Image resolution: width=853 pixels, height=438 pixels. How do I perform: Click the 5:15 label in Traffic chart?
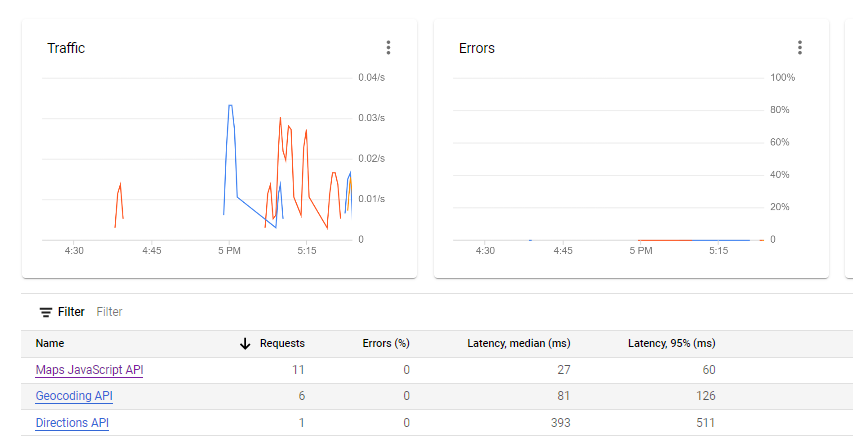[x=306, y=251]
